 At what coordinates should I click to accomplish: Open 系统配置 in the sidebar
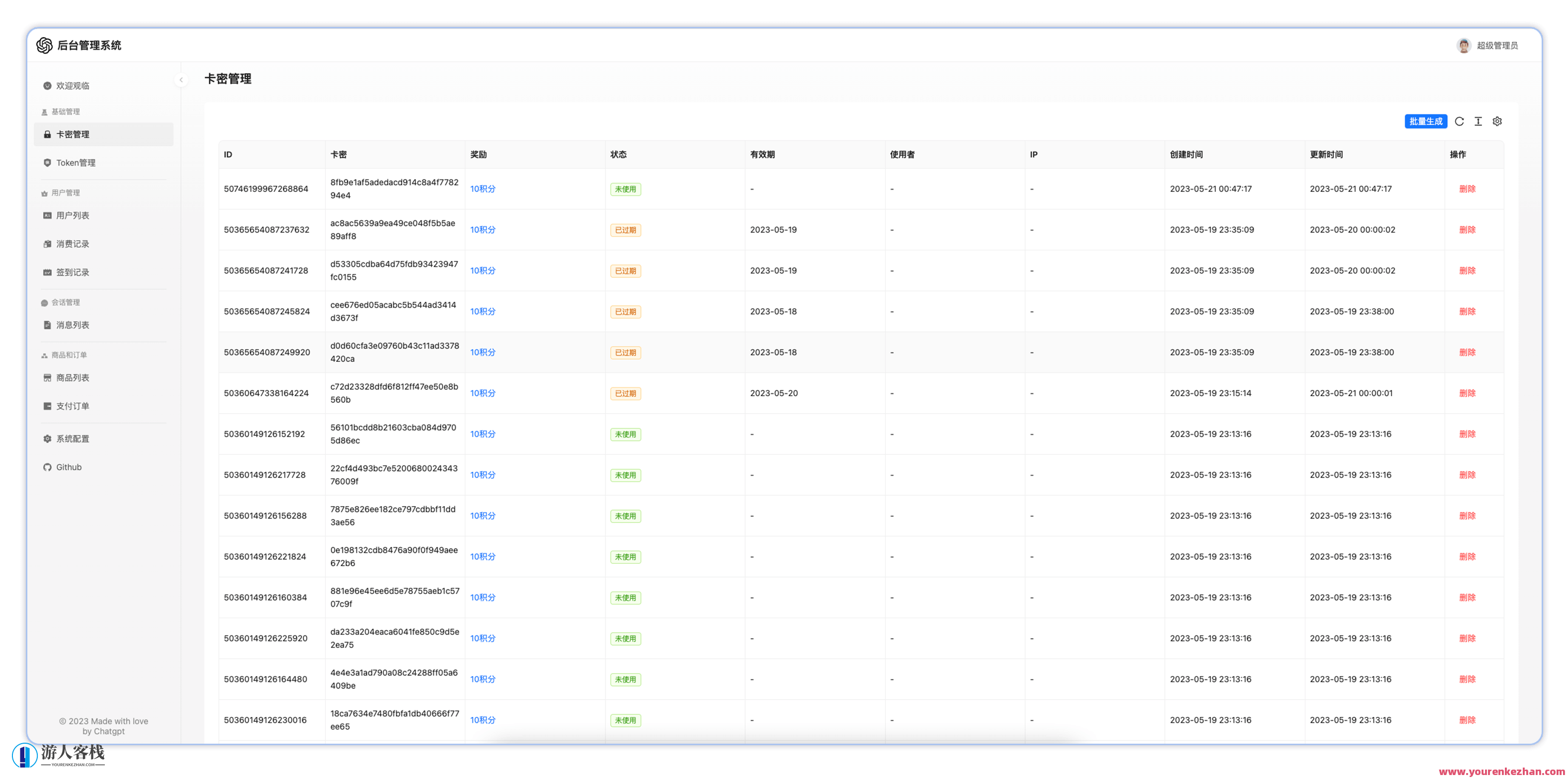point(73,438)
